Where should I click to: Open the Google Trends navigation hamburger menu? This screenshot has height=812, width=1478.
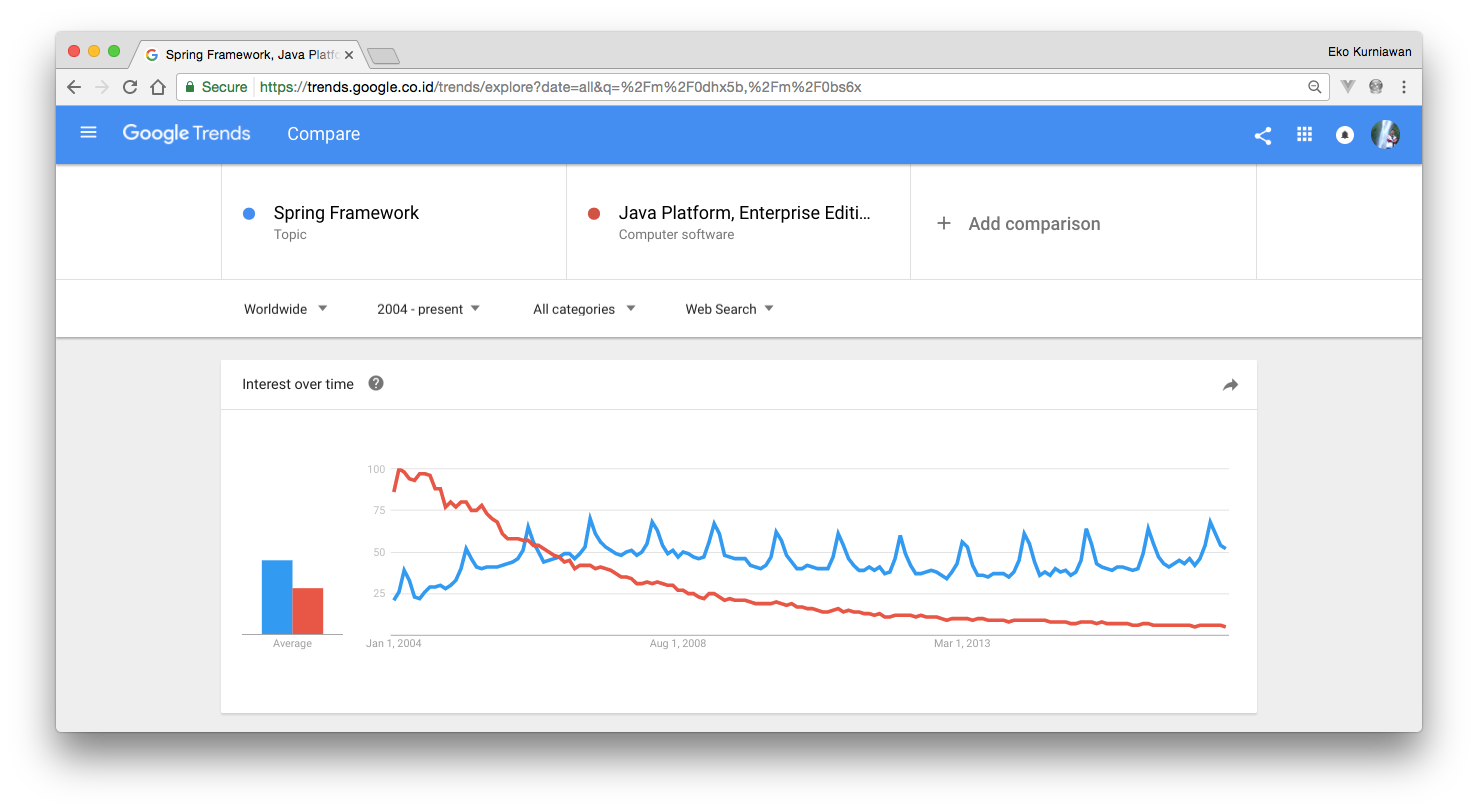tap(88, 132)
